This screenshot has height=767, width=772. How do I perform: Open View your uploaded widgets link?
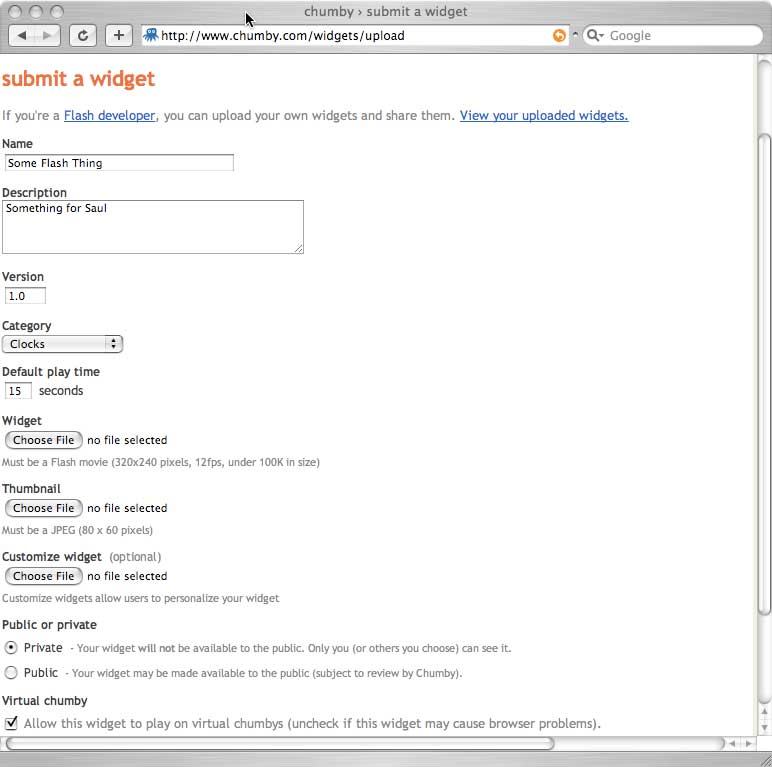point(544,116)
